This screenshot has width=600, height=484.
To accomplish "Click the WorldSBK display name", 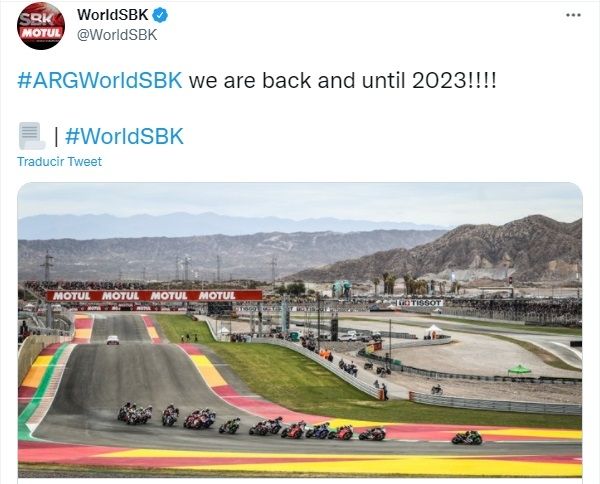I will pyautogui.click(x=112, y=15).
